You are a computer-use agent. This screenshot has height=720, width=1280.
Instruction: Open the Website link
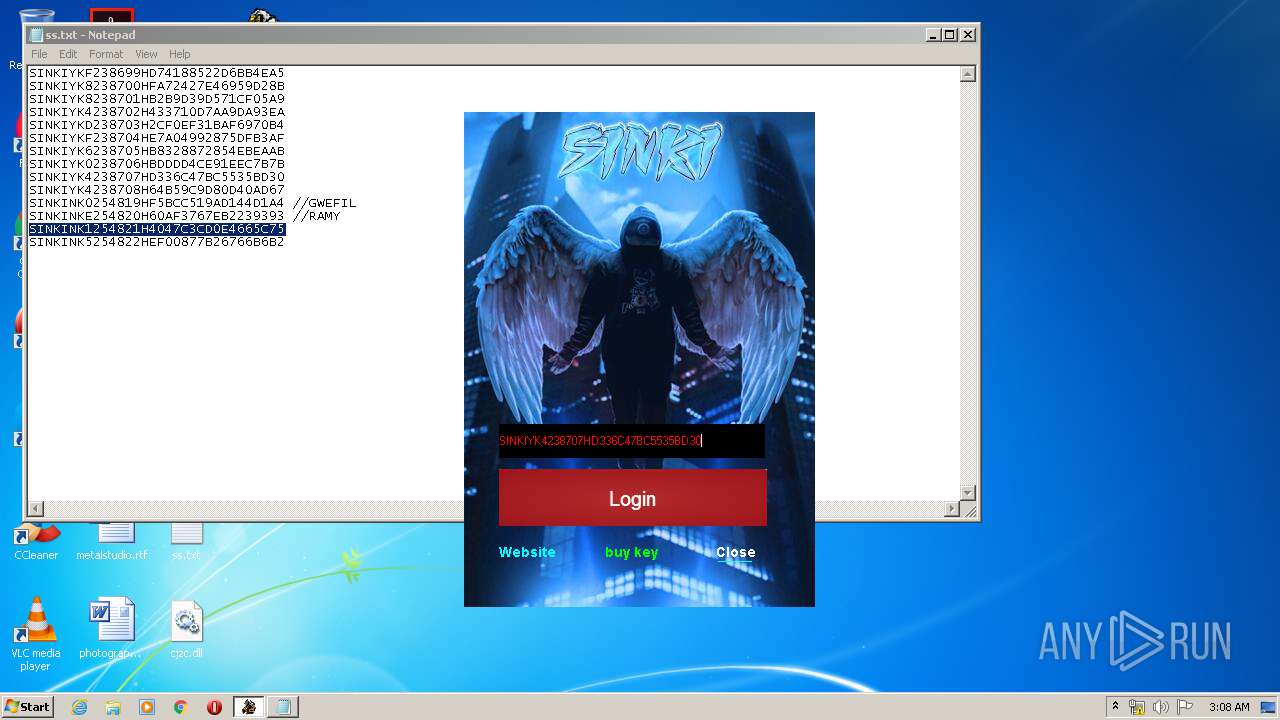pos(527,552)
